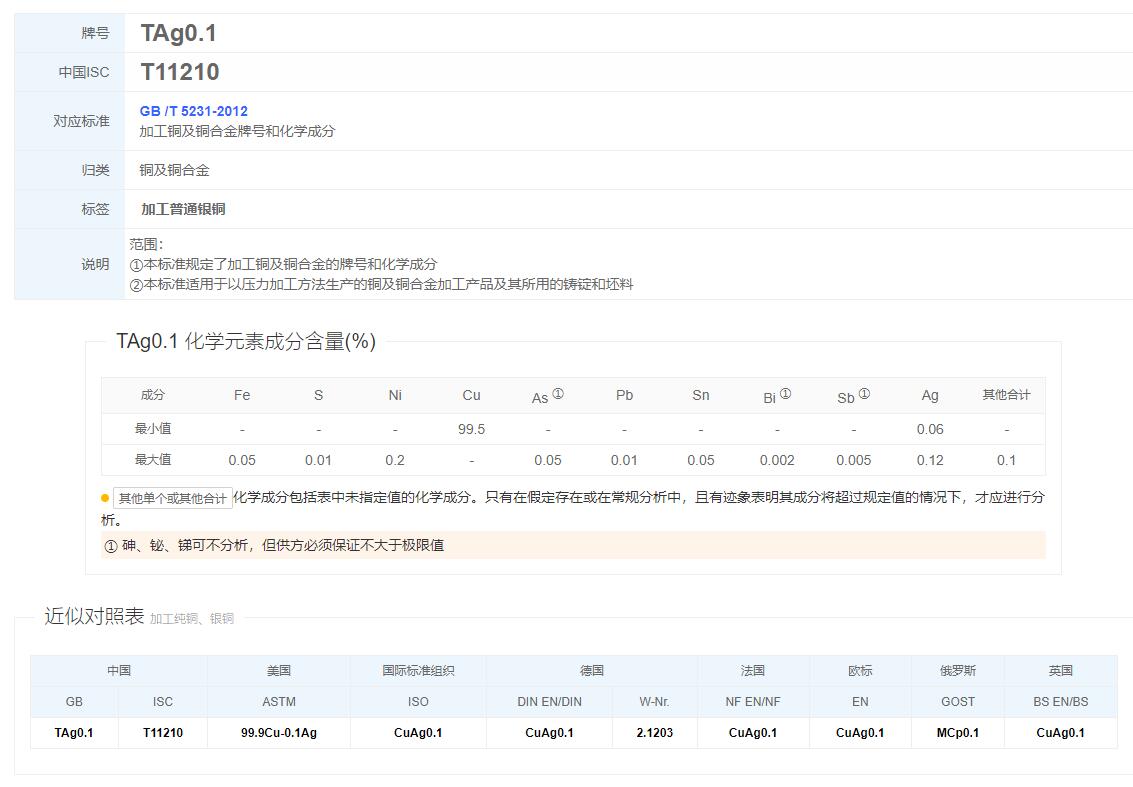Click the Cu minimum value 99.5
Screen dimensions: 1133x787
click(471, 429)
